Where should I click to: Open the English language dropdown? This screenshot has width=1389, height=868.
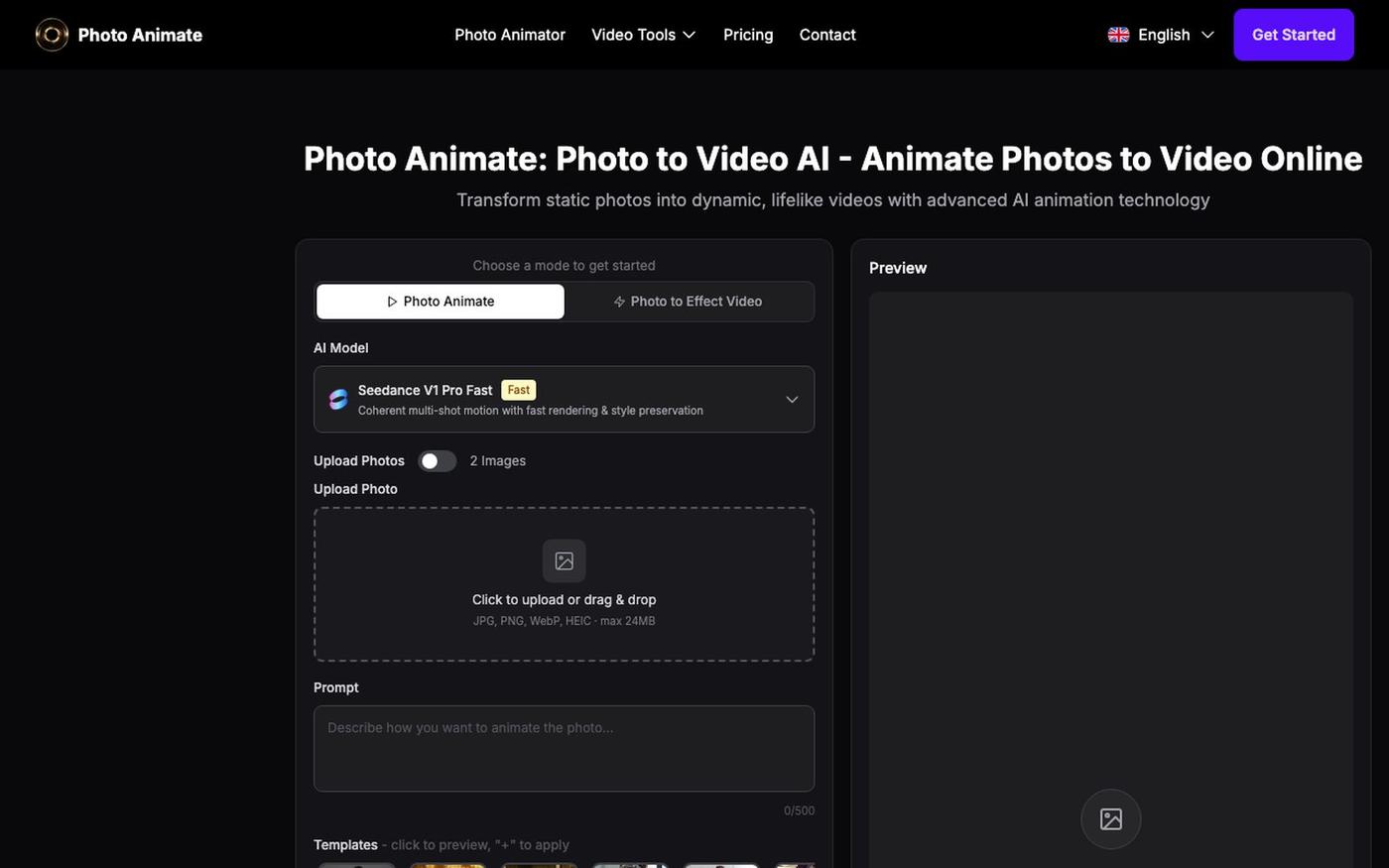click(1161, 35)
